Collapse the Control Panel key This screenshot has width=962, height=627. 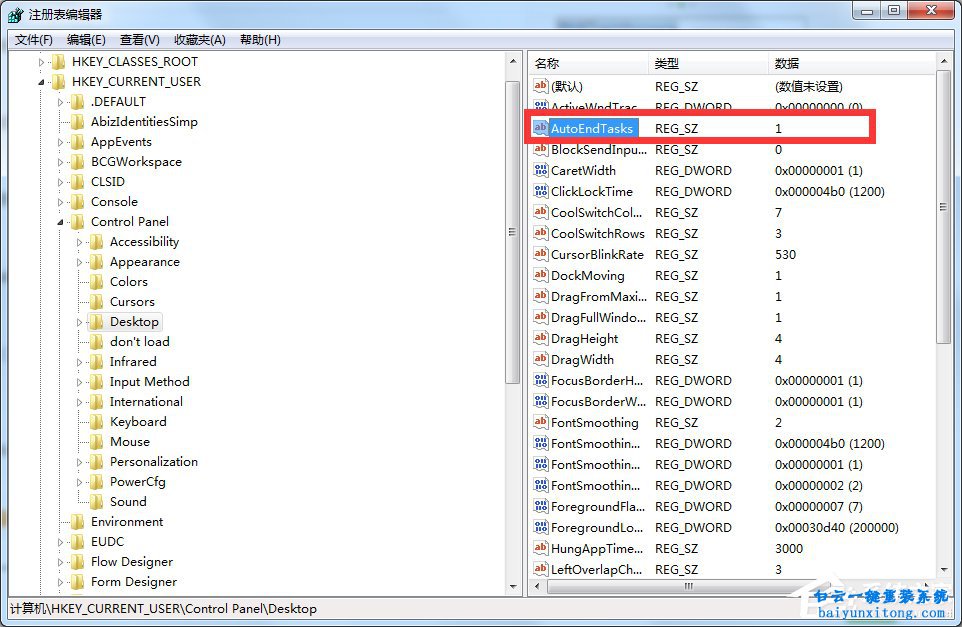click(60, 221)
